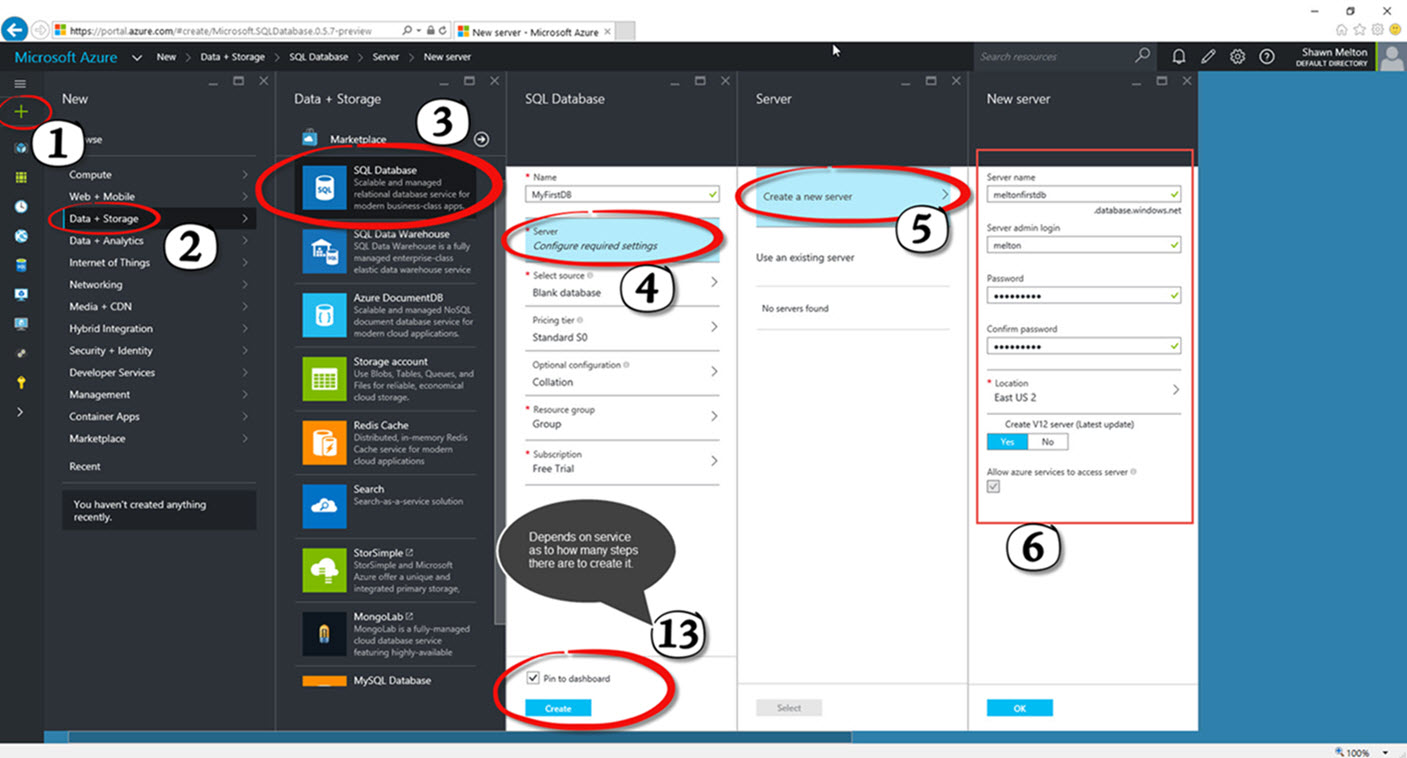Click the Marketplace arrow circle icon
This screenshot has width=1407, height=758.
(x=482, y=140)
